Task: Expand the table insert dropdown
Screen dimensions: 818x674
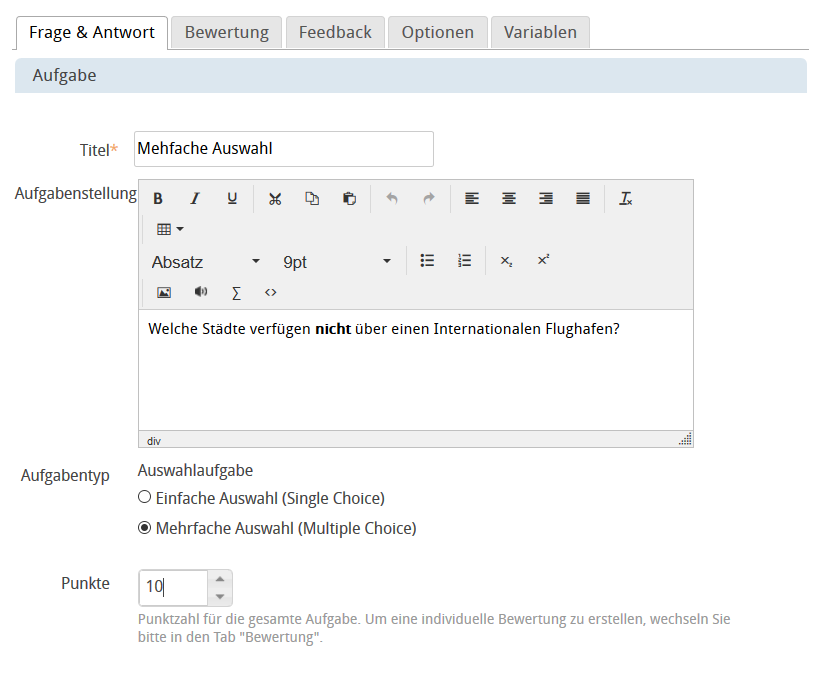Action: 170,230
